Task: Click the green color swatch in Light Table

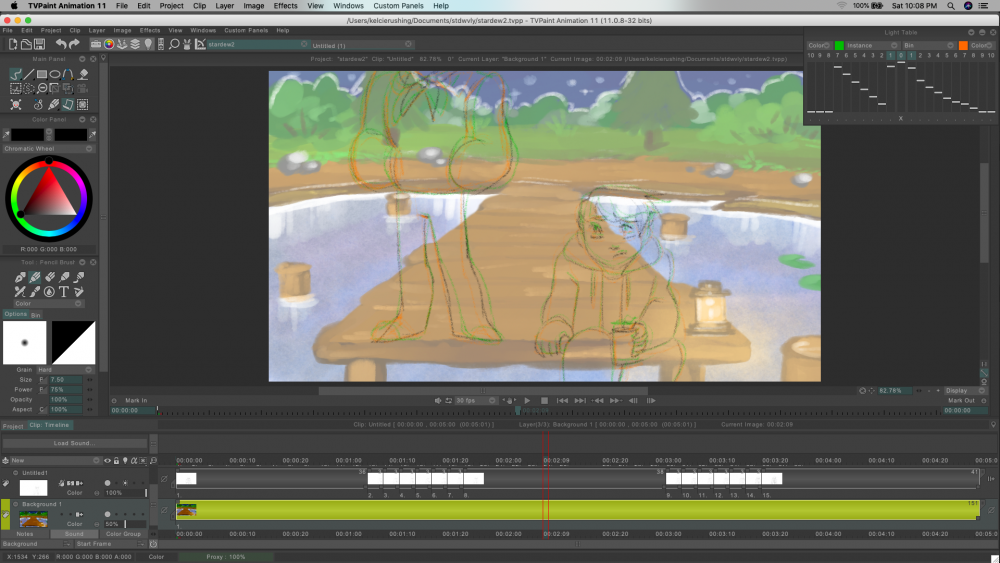Action: pos(839,45)
